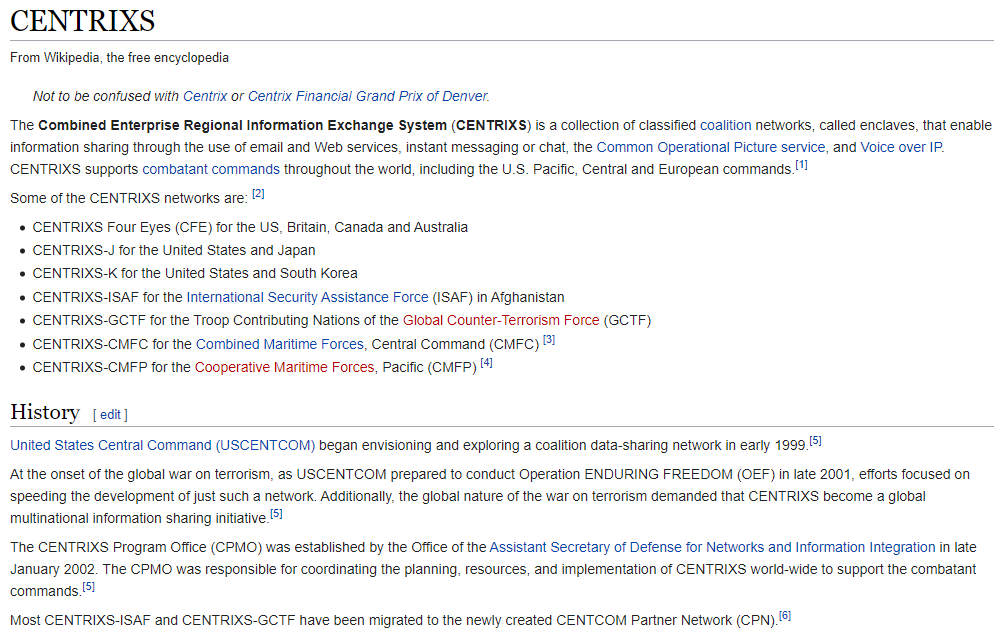Viewport: 1004px width, 640px height.
Task: Open International Security Assistance Force link
Action: [307, 298]
